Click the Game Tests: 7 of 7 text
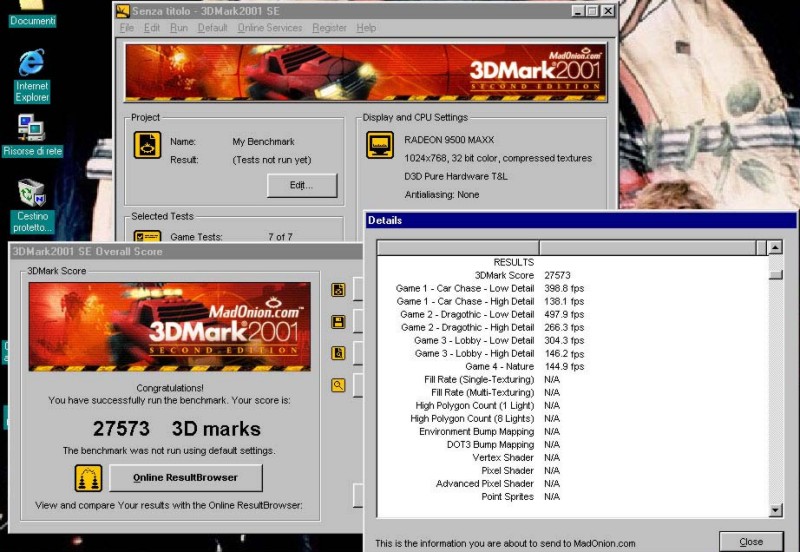This screenshot has width=800, height=552. click(x=231, y=237)
